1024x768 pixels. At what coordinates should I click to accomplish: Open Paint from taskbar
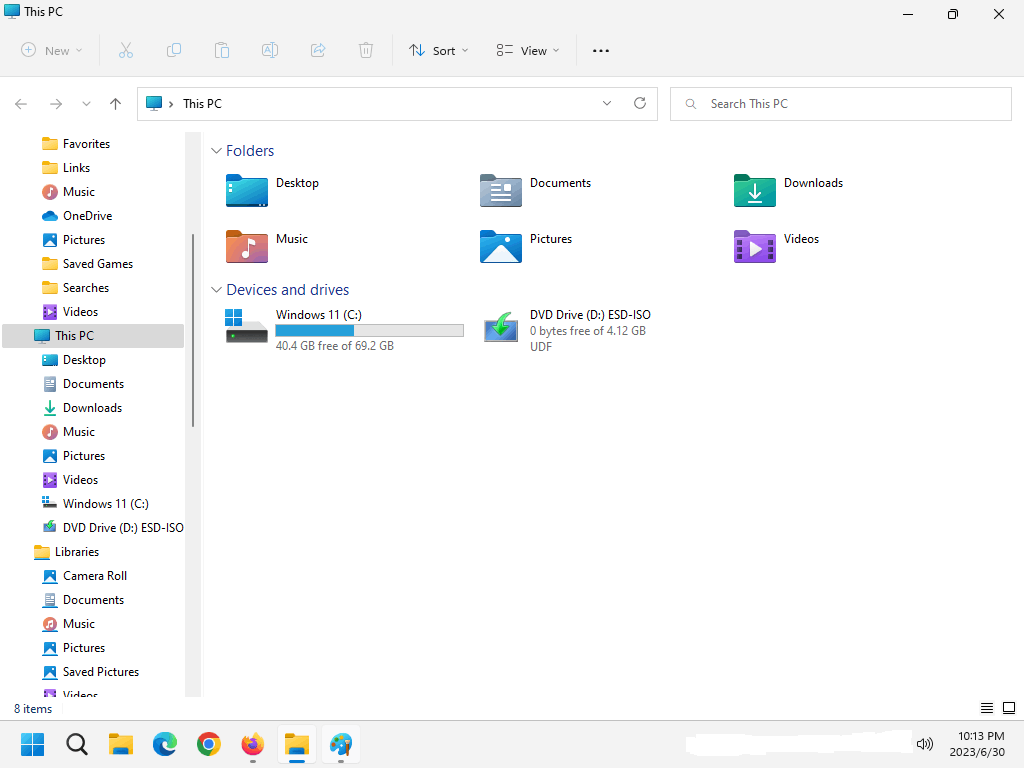pyautogui.click(x=341, y=744)
